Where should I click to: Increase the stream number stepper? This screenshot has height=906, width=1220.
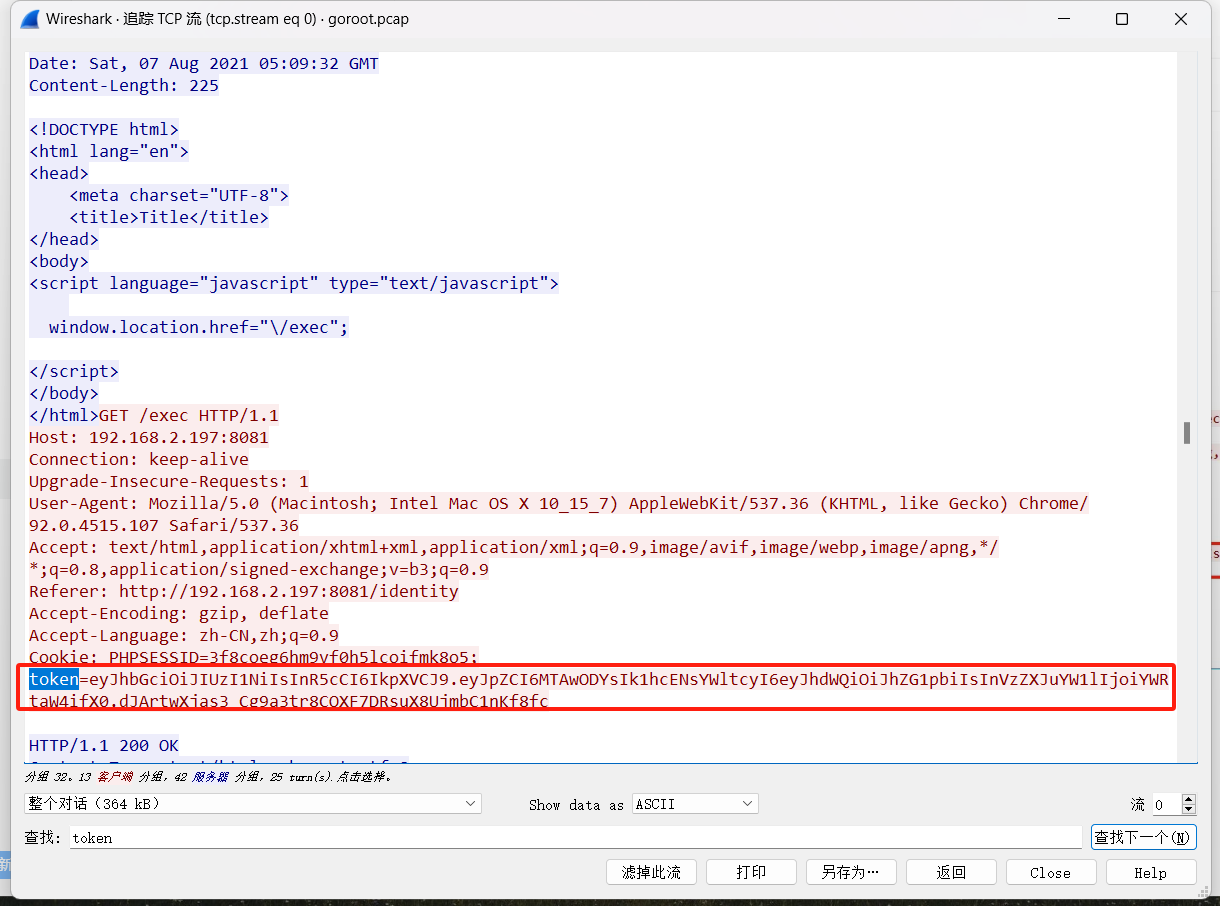pyautogui.click(x=1188, y=799)
